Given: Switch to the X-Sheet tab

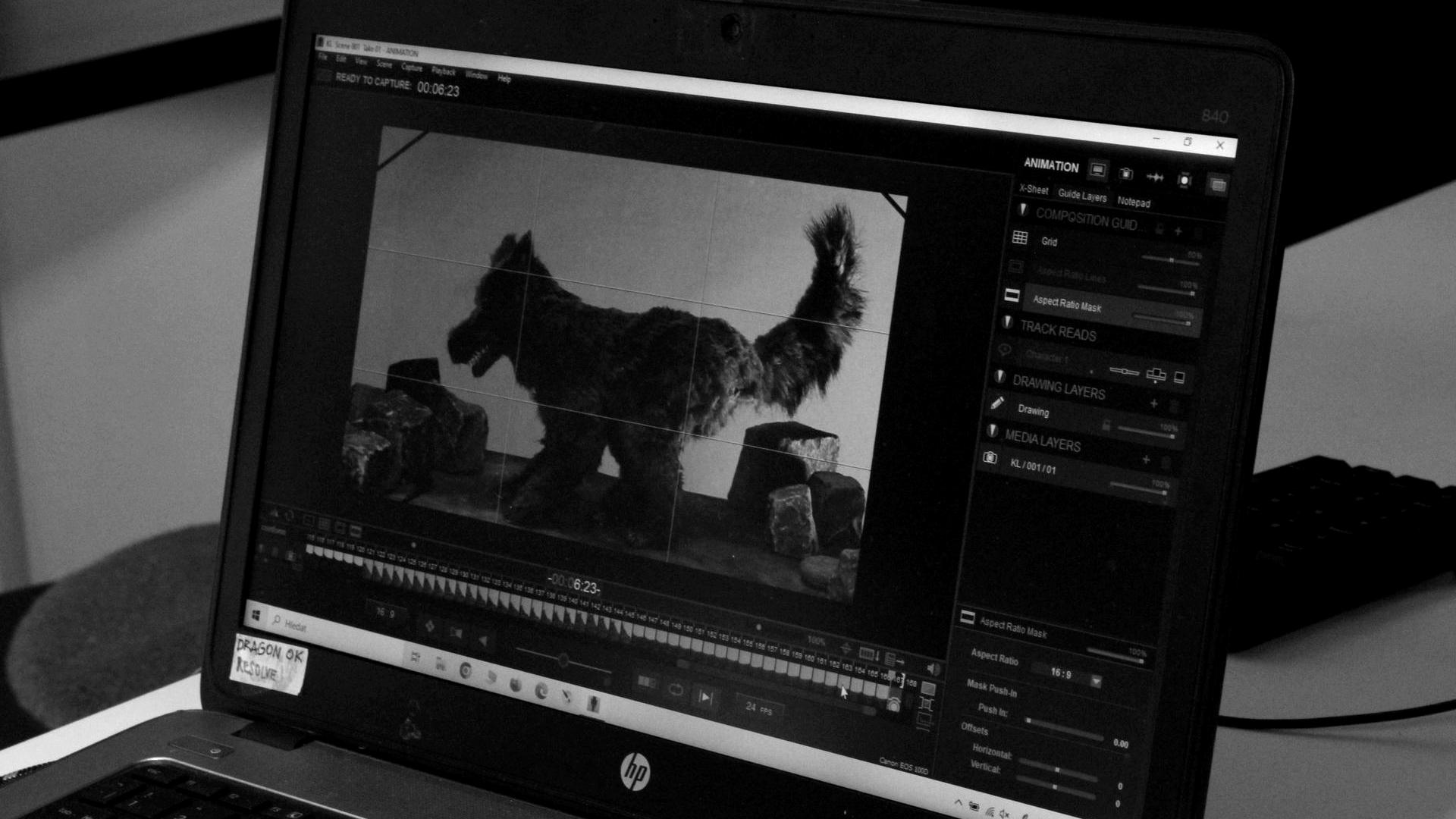Looking at the screenshot, I should click(x=1034, y=190).
